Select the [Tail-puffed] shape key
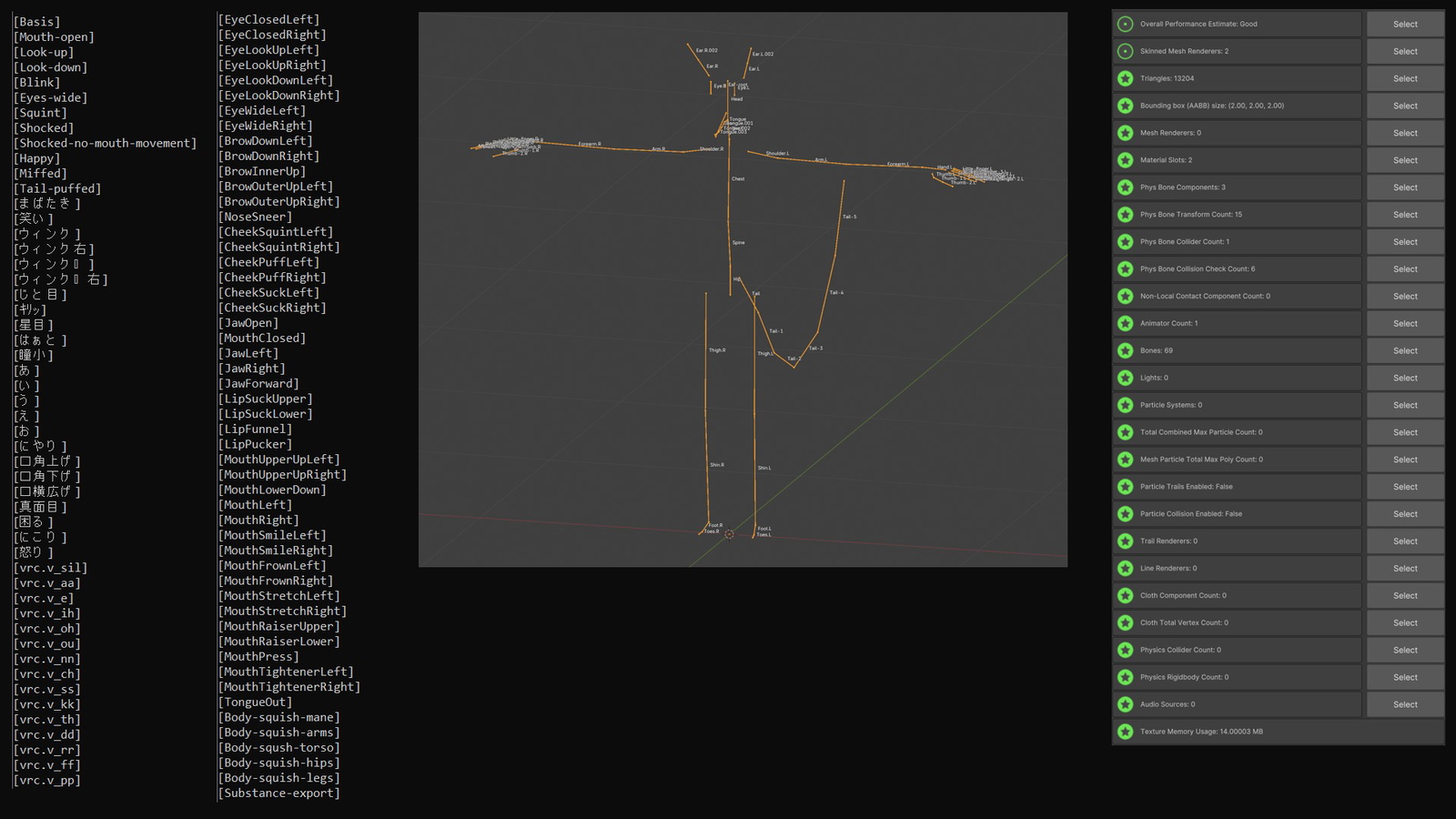Screen dimensions: 1456x819 coord(56,188)
